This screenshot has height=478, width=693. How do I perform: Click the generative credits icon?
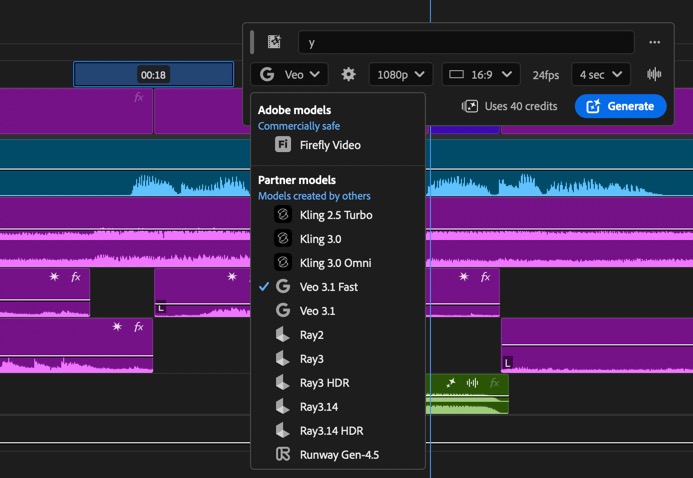click(x=470, y=106)
